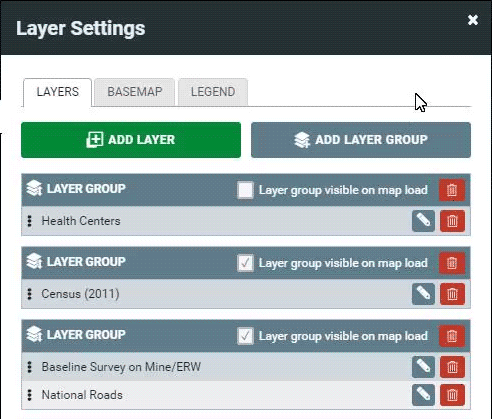Select the LAYERS tab
Screen dimensions: 492x419
coord(58,92)
